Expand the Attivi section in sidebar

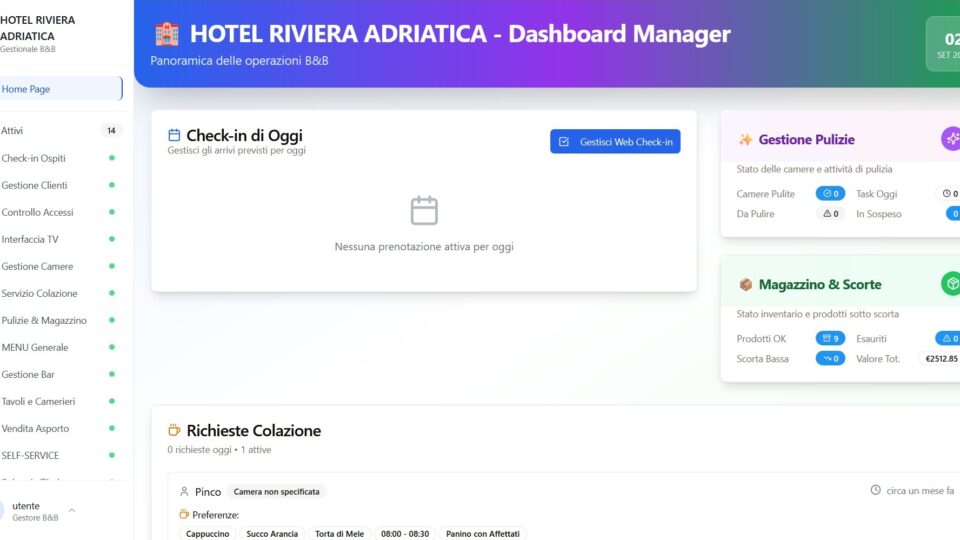click(x=60, y=131)
